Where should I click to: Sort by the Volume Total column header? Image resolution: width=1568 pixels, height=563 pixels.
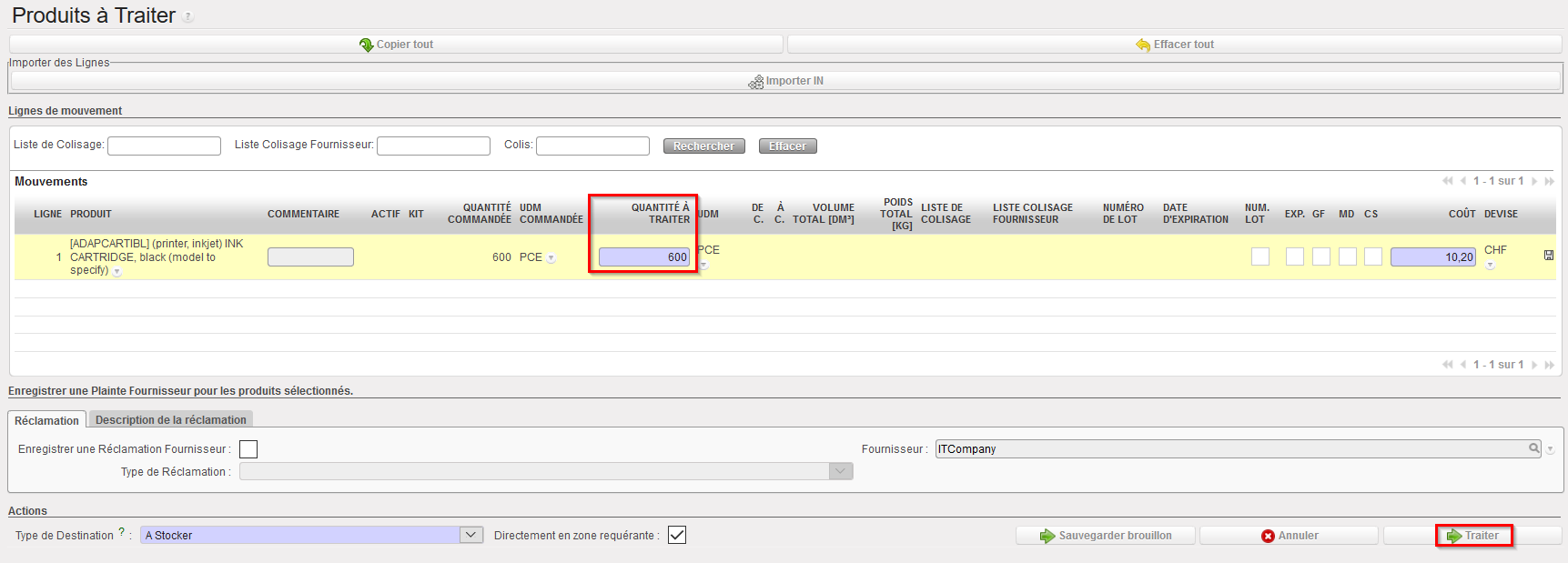[x=824, y=214]
